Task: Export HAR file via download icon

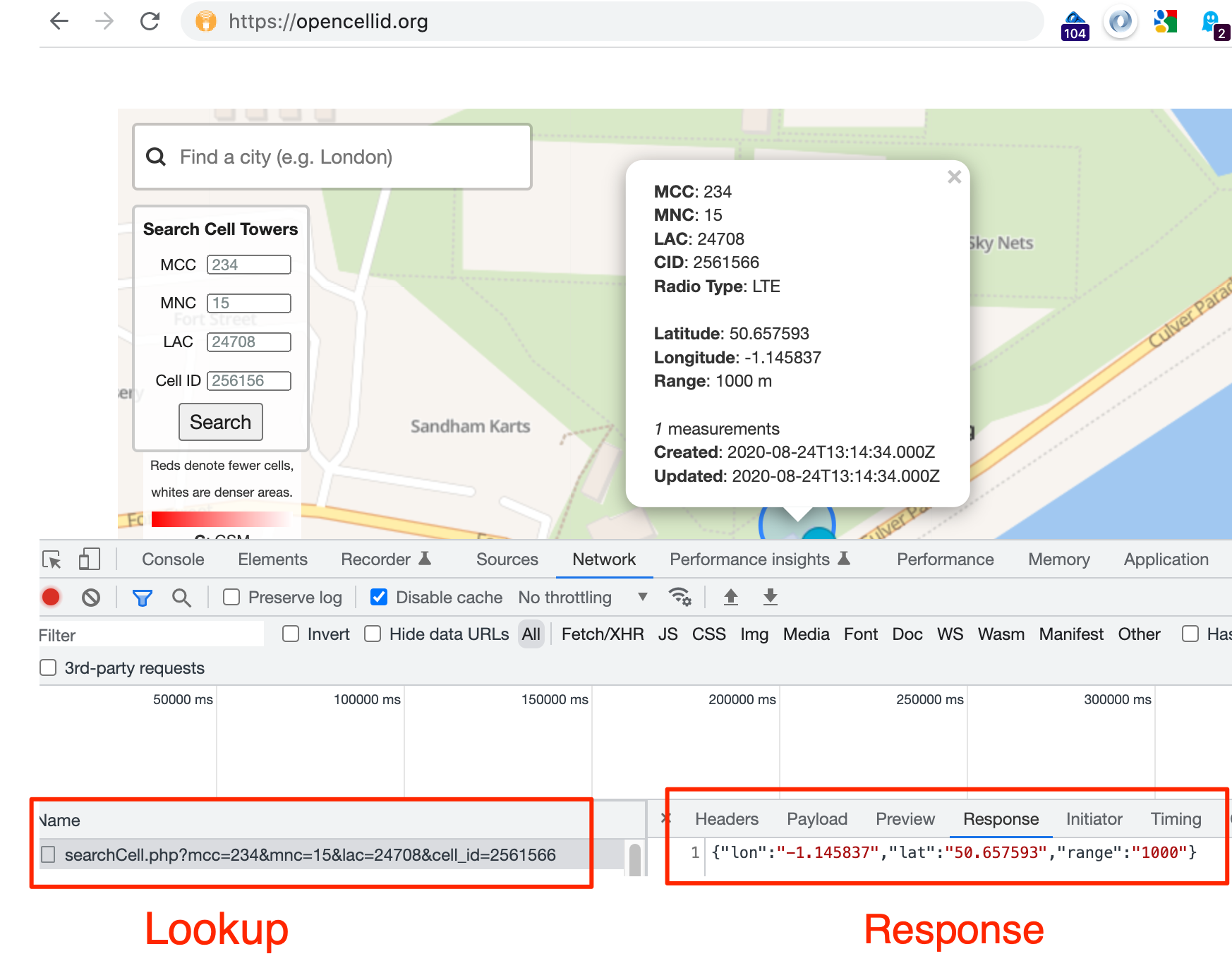Action: pos(770,597)
